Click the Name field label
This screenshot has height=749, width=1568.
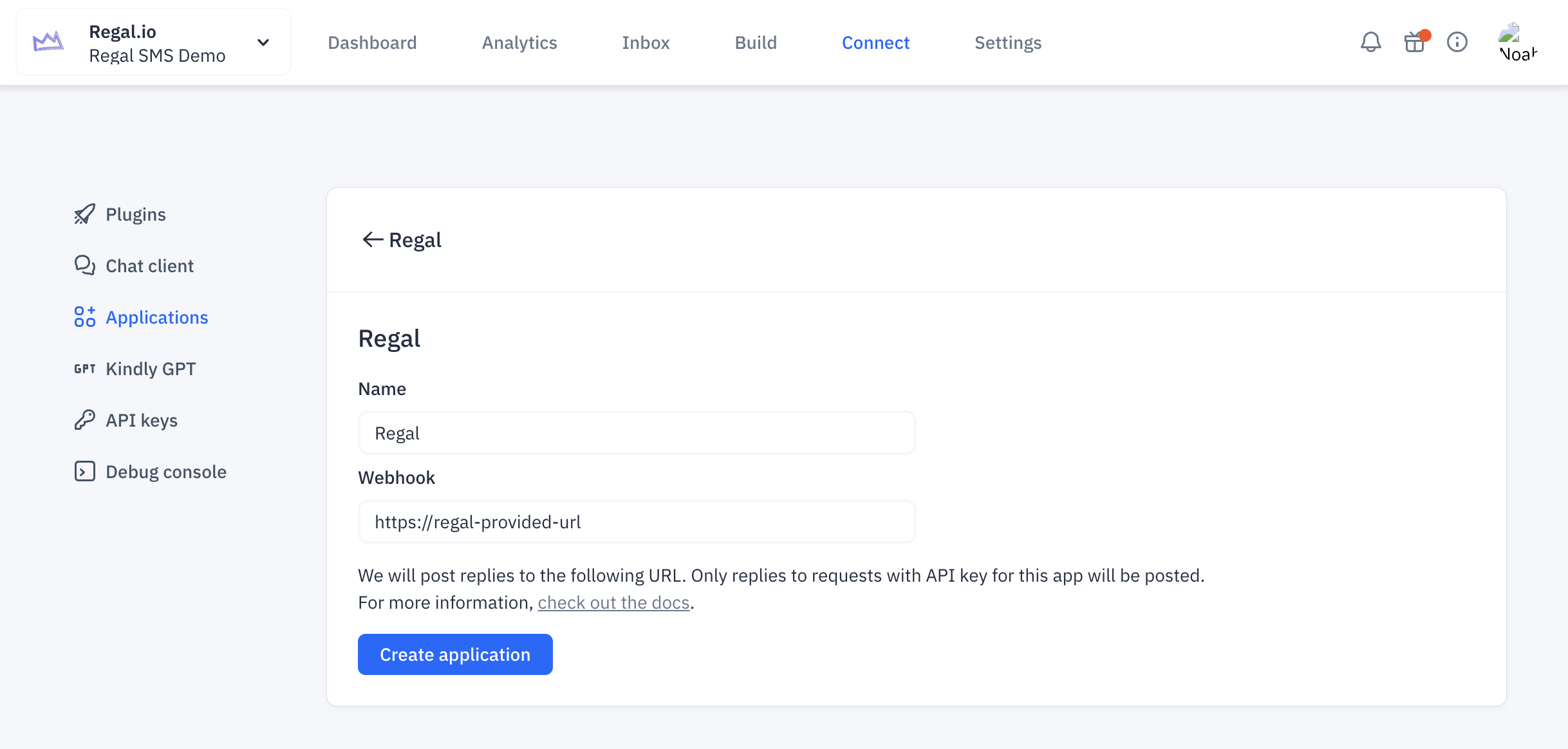pyautogui.click(x=382, y=389)
